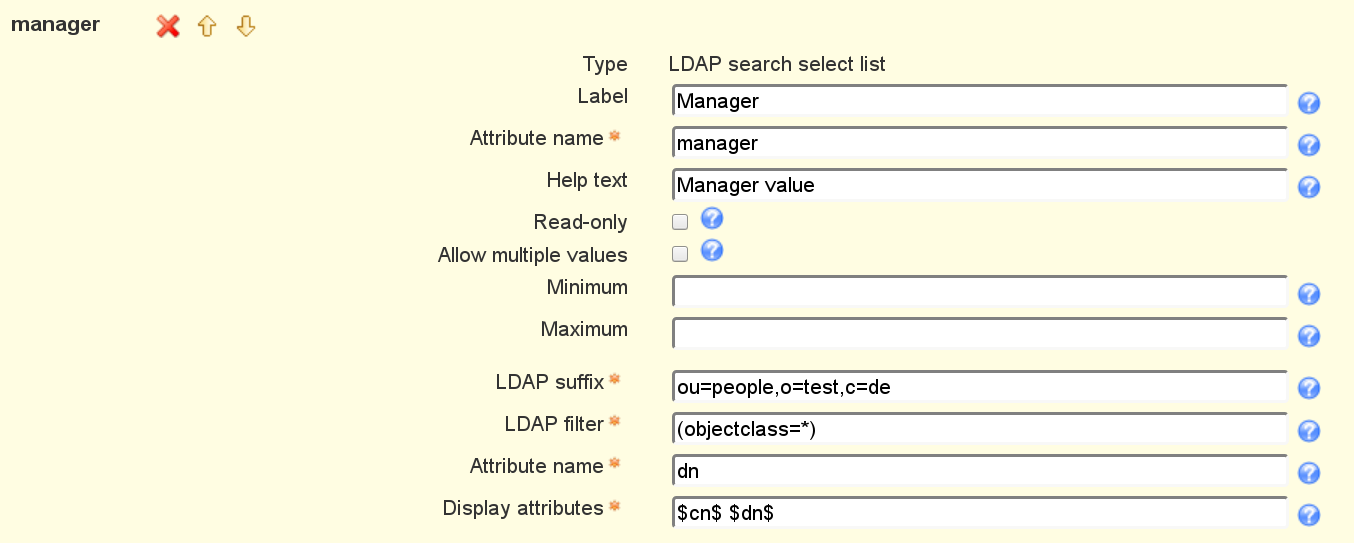Delete the manager field with red X
The image size is (1354, 543).
coord(168,27)
